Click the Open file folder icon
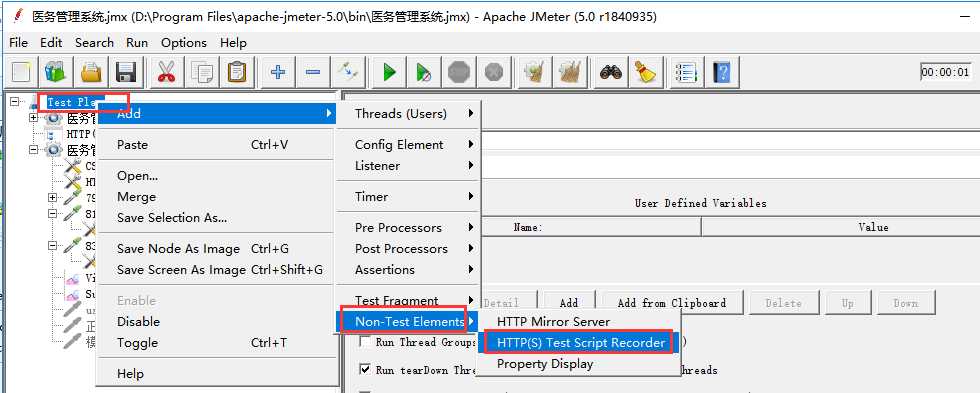 pos(91,72)
